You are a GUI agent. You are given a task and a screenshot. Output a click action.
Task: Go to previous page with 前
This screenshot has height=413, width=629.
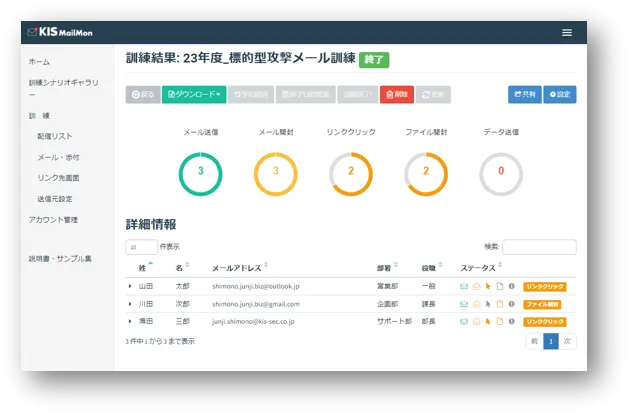point(534,341)
